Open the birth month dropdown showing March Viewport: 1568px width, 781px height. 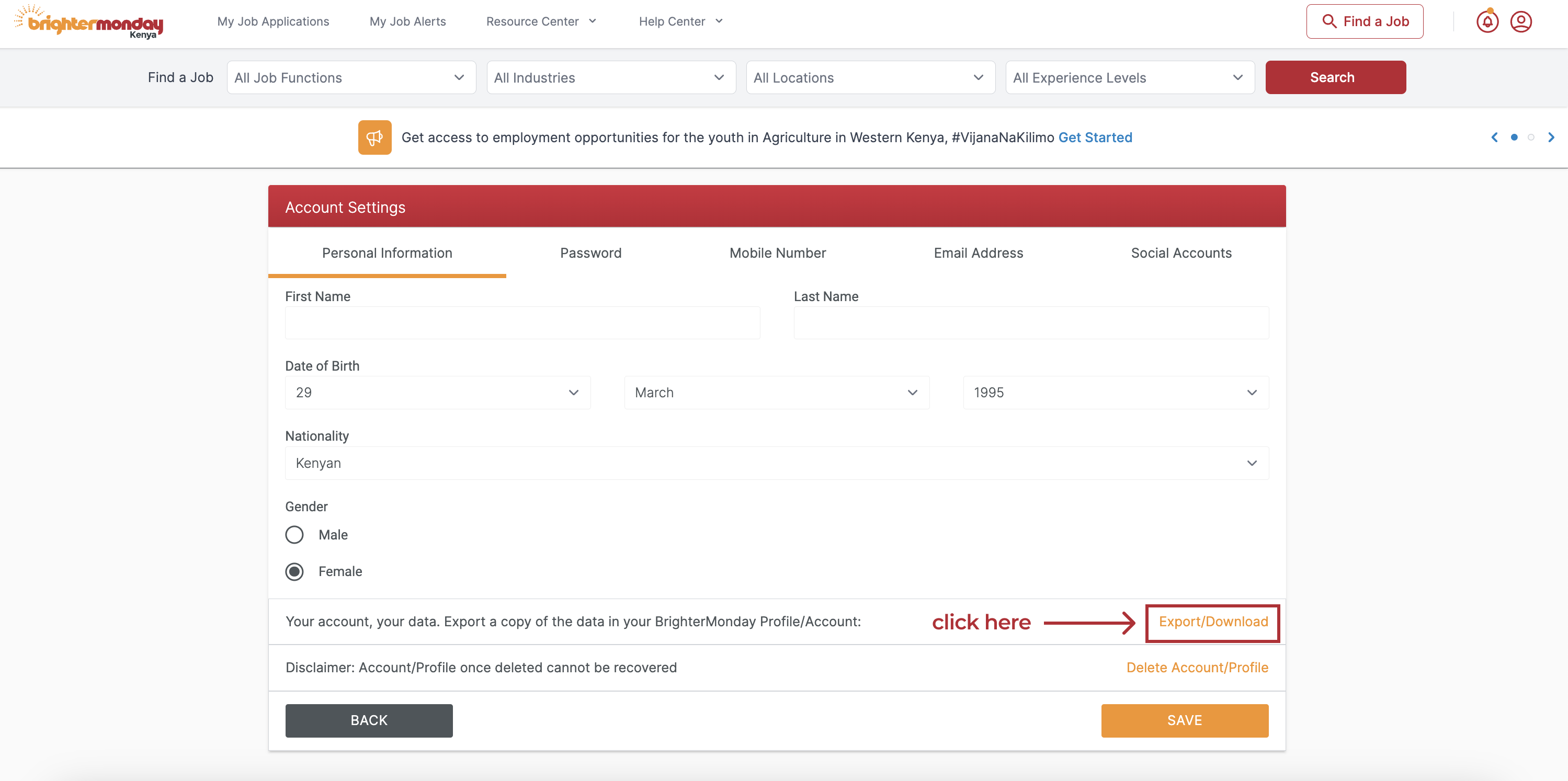pyautogui.click(x=777, y=392)
